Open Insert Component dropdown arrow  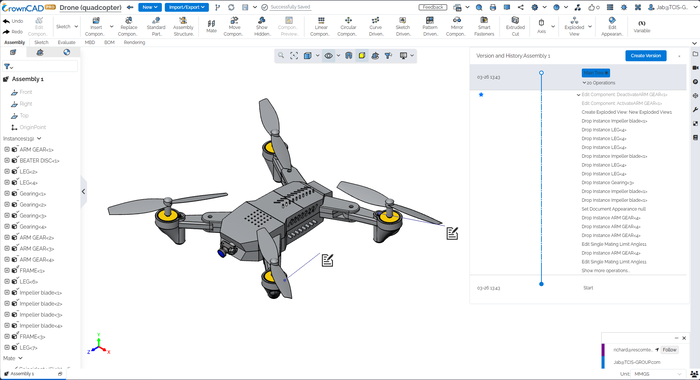tap(112, 27)
